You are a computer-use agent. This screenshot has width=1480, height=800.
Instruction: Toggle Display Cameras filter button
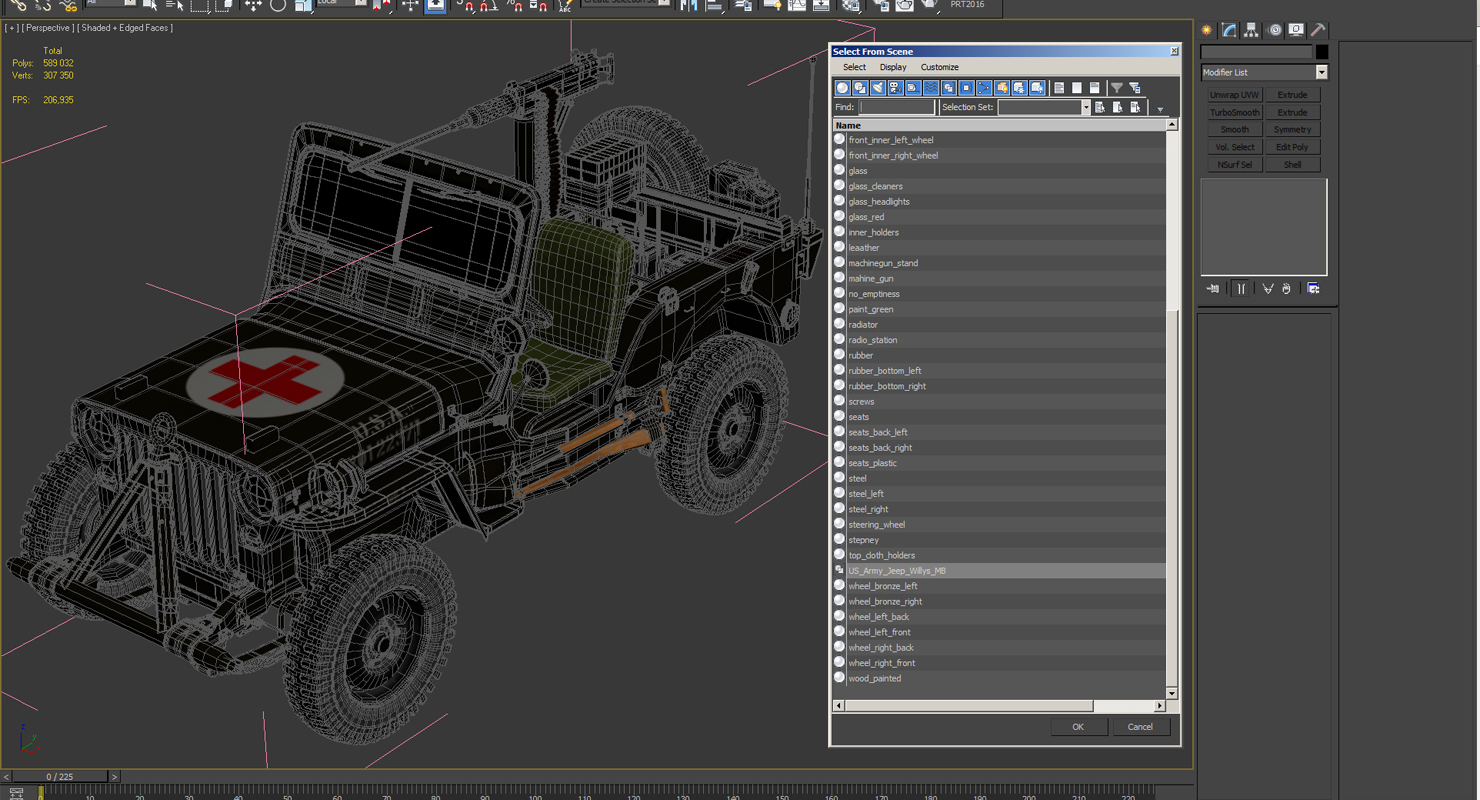point(895,88)
